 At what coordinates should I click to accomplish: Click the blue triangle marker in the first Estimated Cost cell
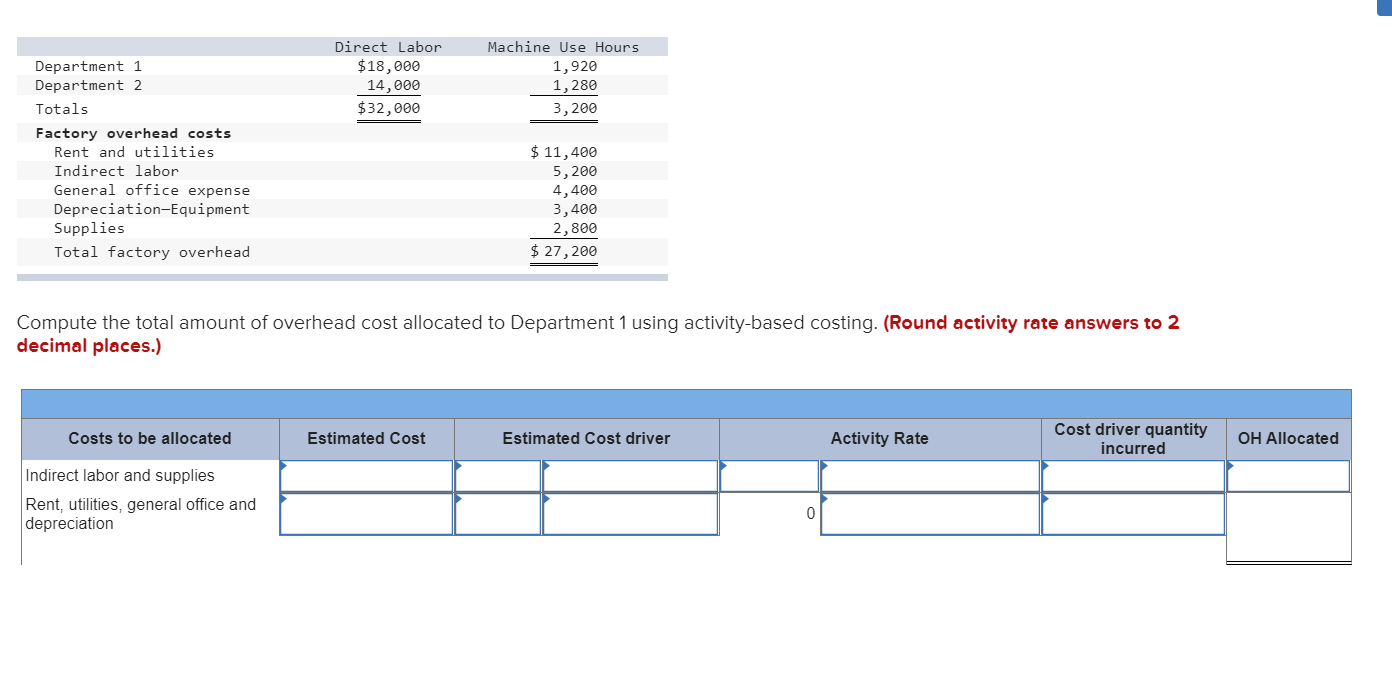(x=285, y=466)
